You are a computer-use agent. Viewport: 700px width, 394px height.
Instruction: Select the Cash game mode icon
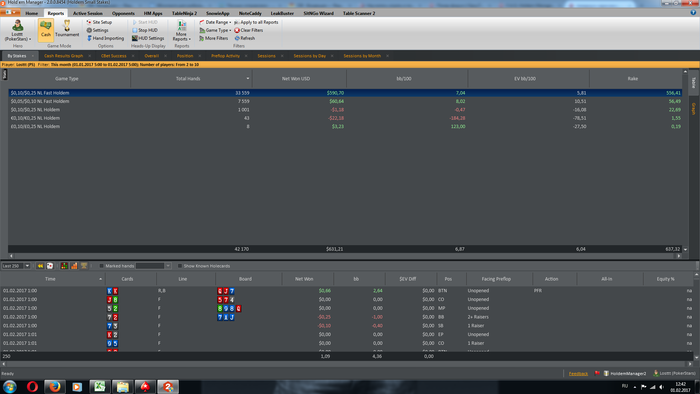pyautogui.click(x=46, y=30)
